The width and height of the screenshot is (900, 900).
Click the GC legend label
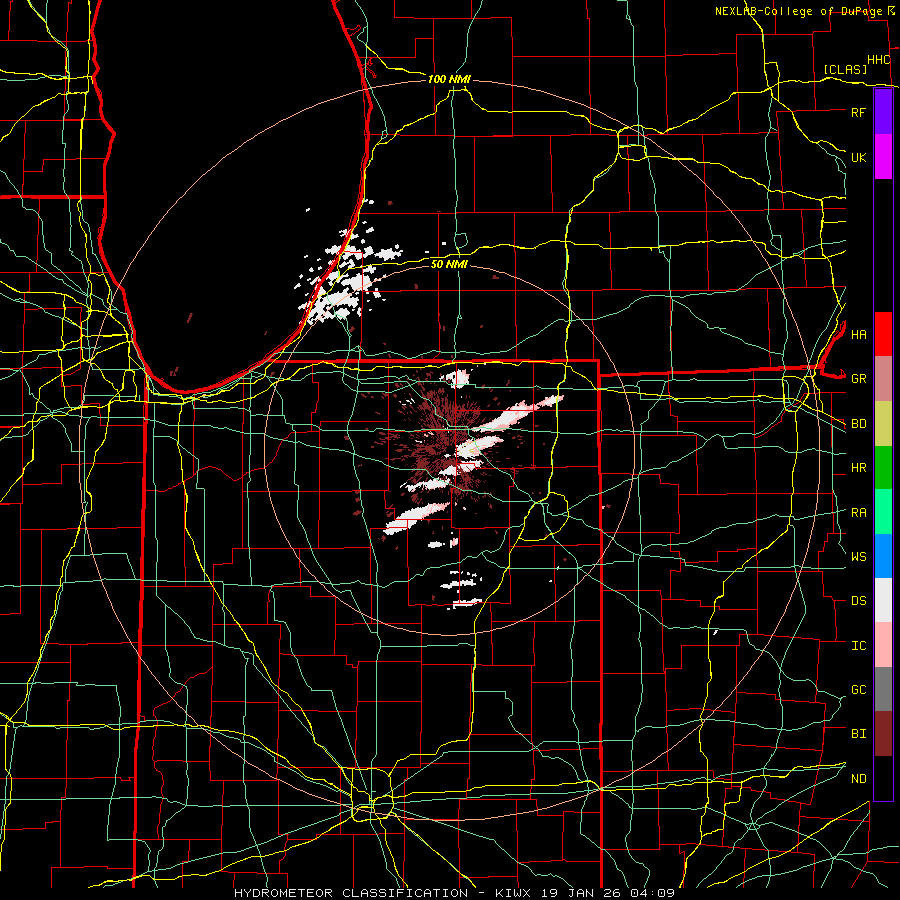[x=858, y=689]
